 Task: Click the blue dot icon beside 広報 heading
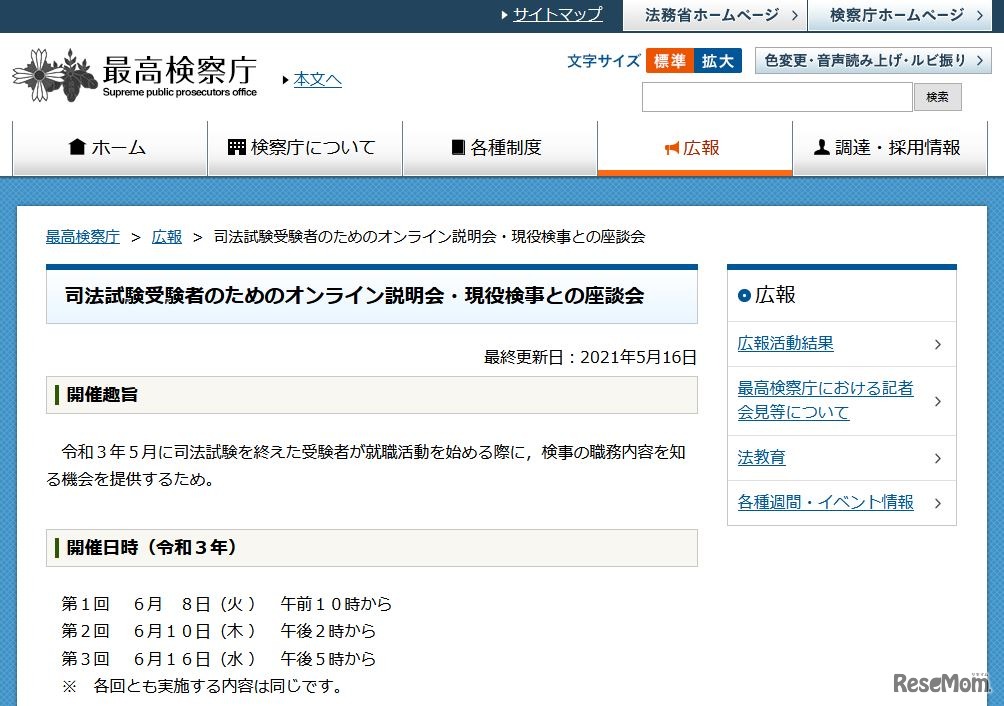744,295
